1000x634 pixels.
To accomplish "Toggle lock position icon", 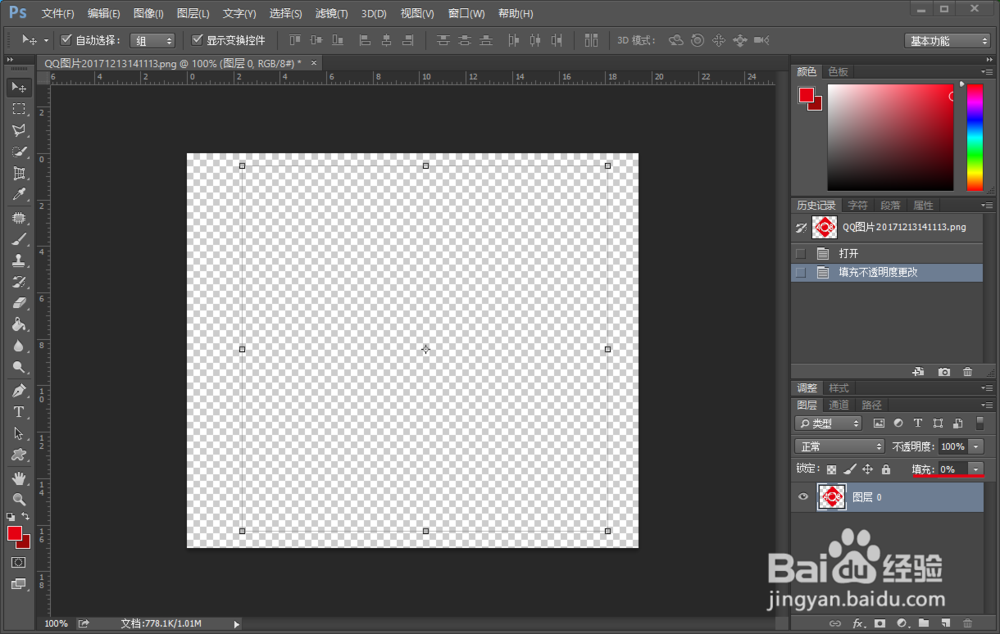I will [x=867, y=469].
